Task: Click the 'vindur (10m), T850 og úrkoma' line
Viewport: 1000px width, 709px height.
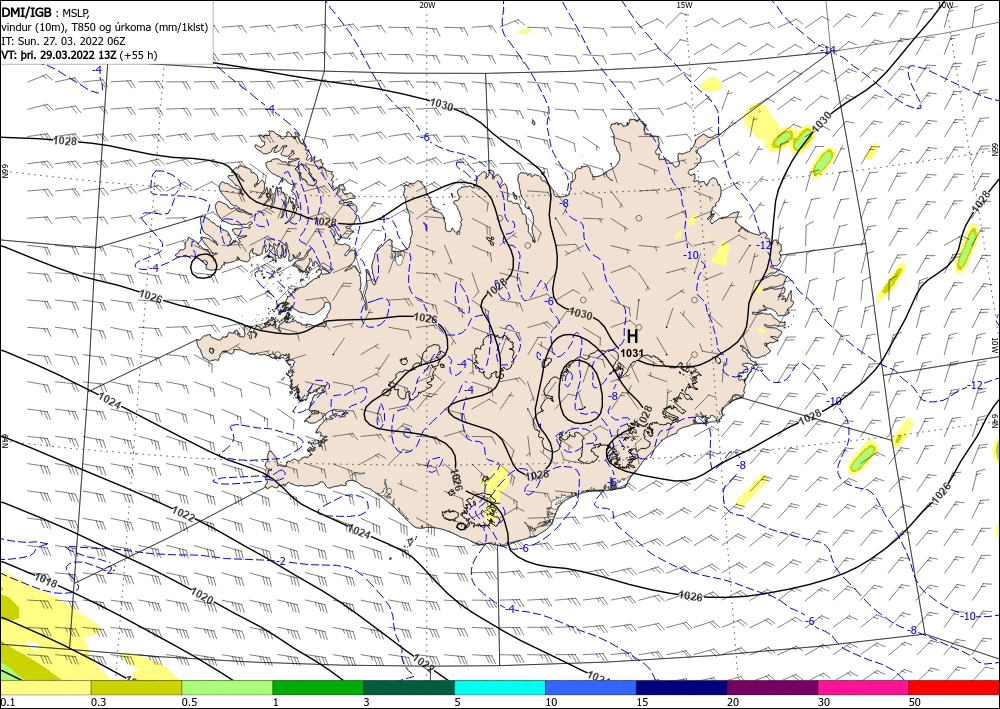Action: click(105, 27)
